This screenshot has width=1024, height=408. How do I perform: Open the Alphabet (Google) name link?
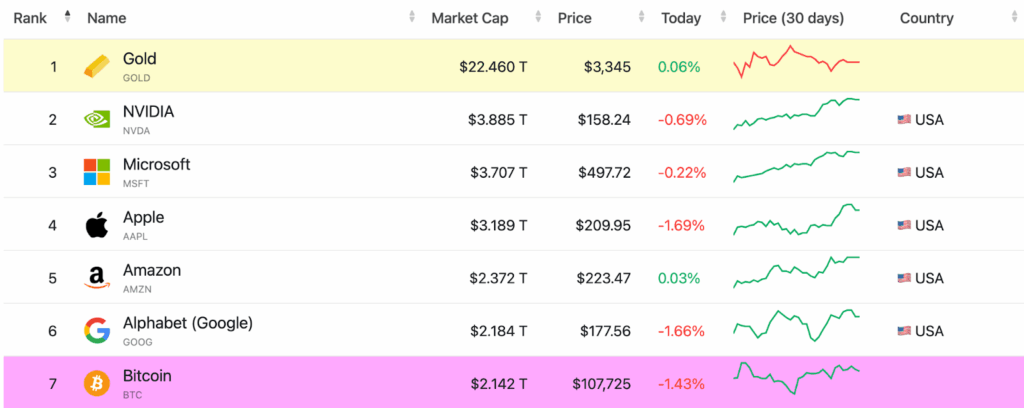pos(187,323)
